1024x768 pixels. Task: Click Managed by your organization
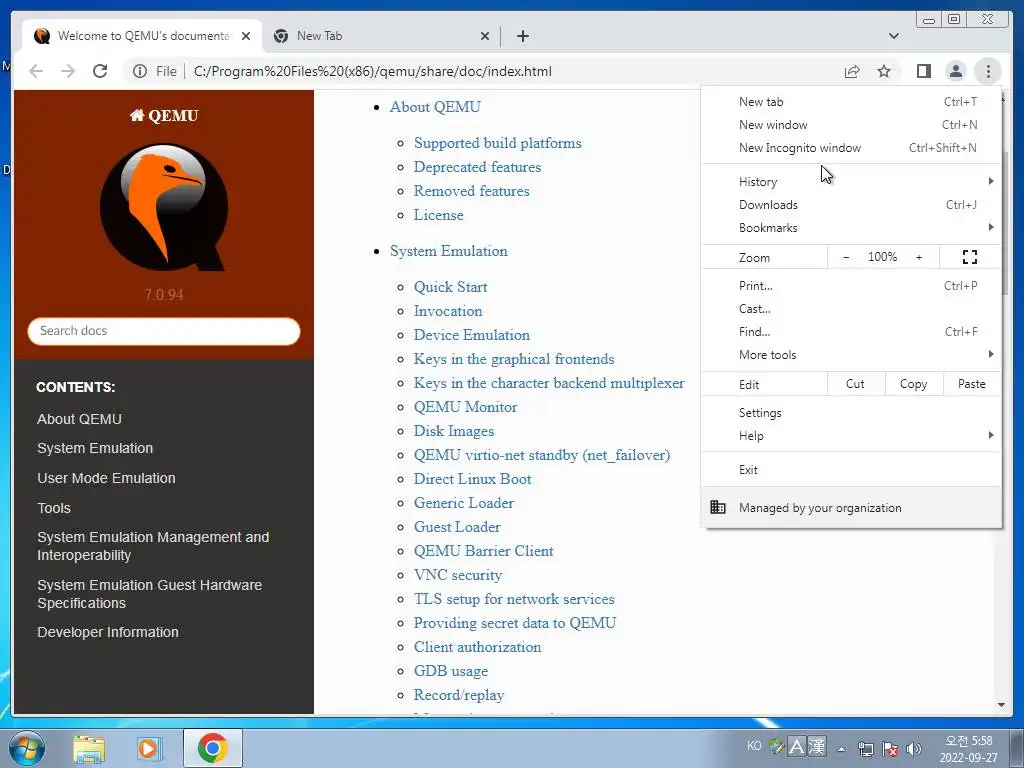pos(851,507)
